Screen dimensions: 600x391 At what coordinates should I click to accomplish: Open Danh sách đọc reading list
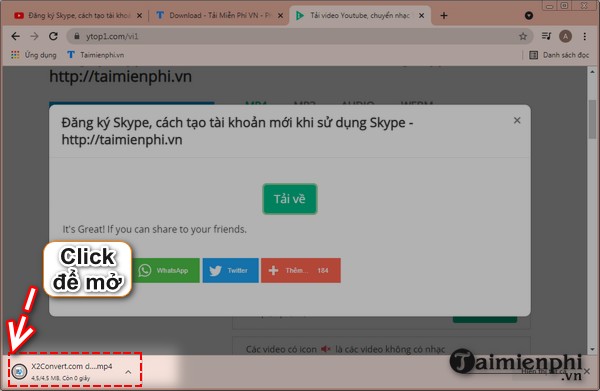(559, 55)
